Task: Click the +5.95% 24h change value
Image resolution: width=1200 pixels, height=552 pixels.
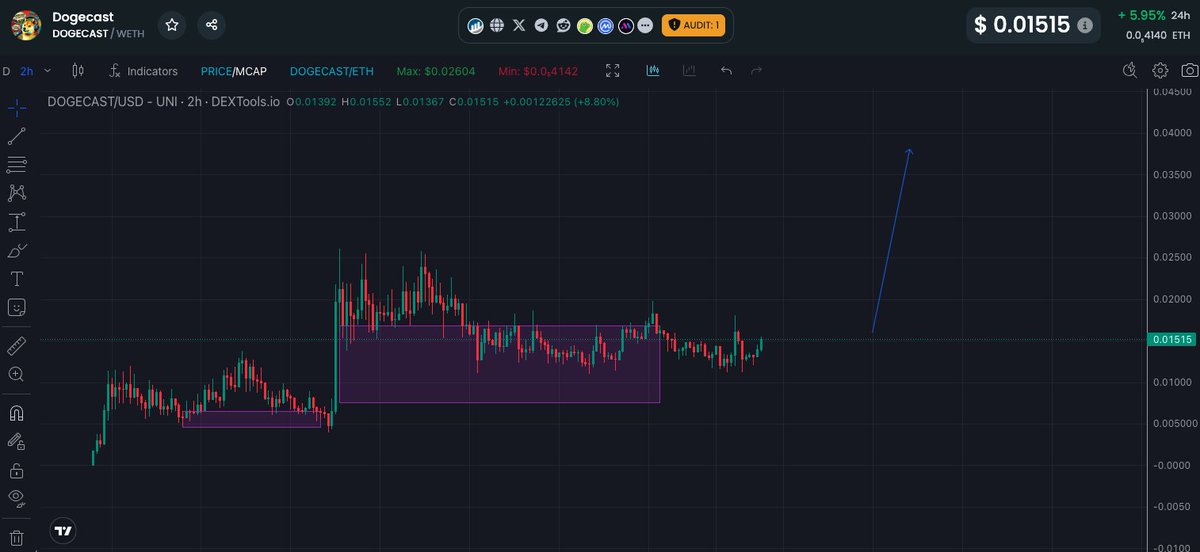Action: [x=1142, y=15]
